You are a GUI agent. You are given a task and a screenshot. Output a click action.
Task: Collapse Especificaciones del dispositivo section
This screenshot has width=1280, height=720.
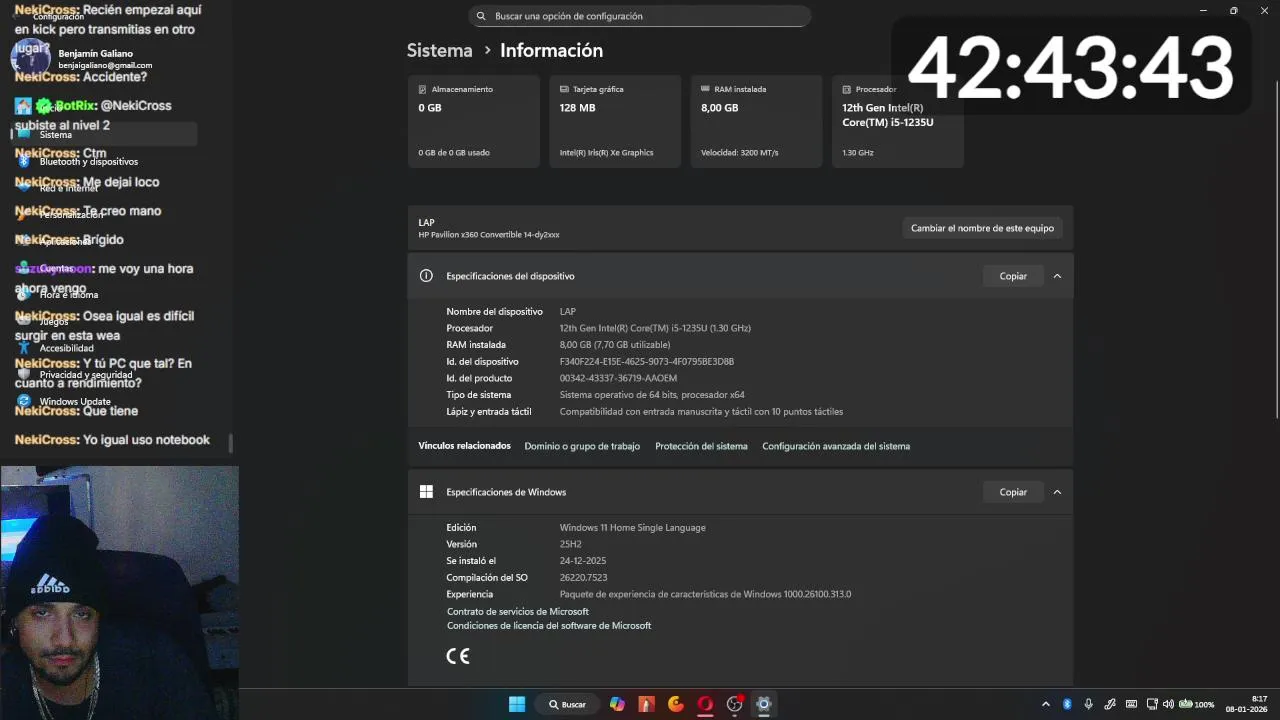click(1057, 276)
